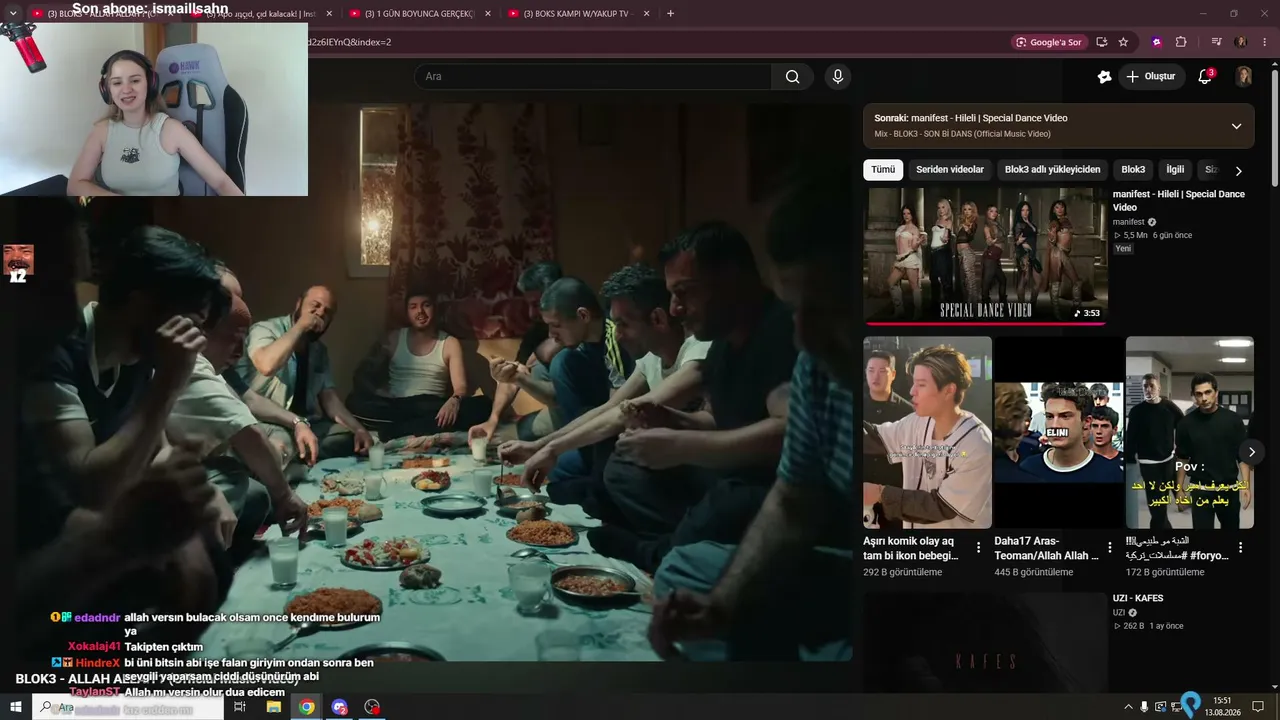Click the YouTube search magnifier button
Image resolution: width=1280 pixels, height=720 pixels.
click(793, 77)
